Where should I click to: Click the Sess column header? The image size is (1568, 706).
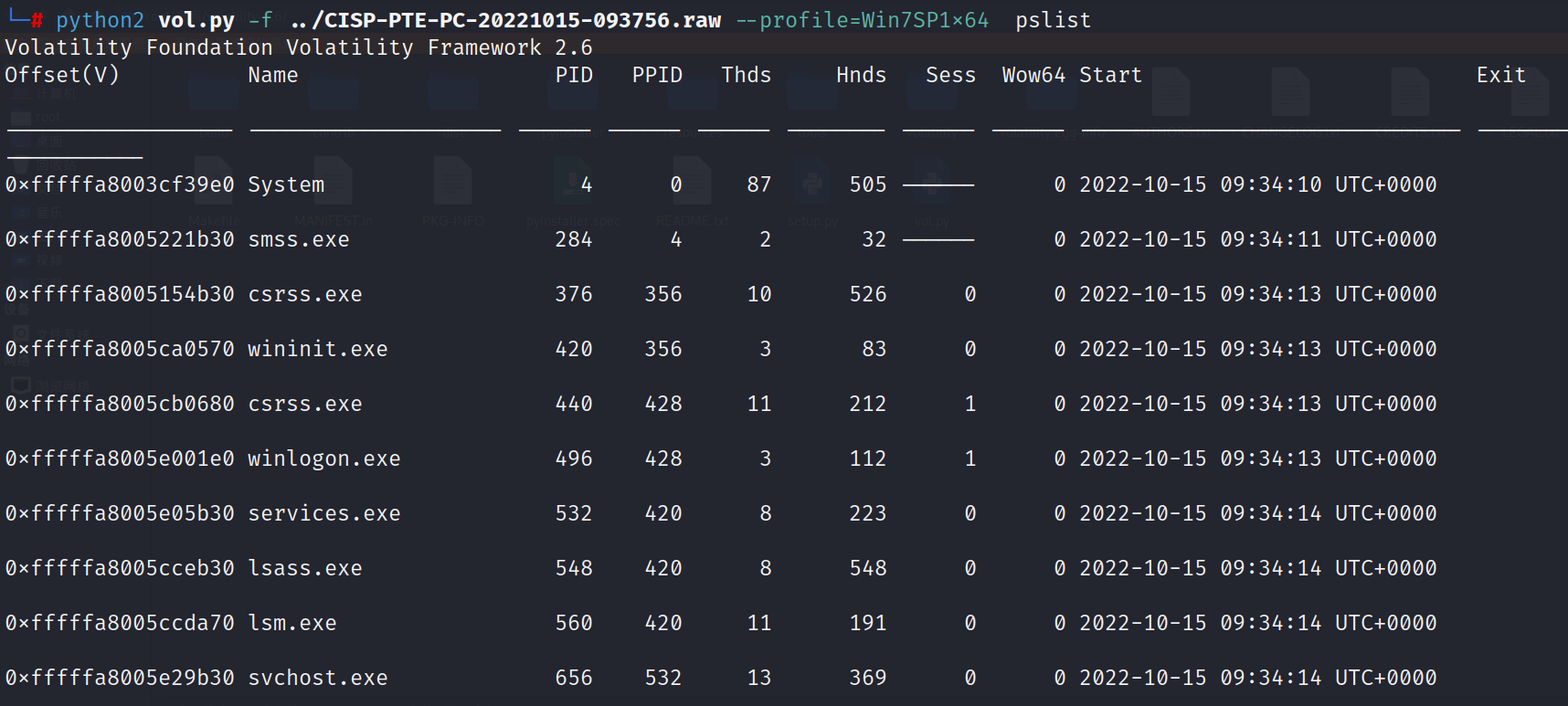[x=951, y=75]
